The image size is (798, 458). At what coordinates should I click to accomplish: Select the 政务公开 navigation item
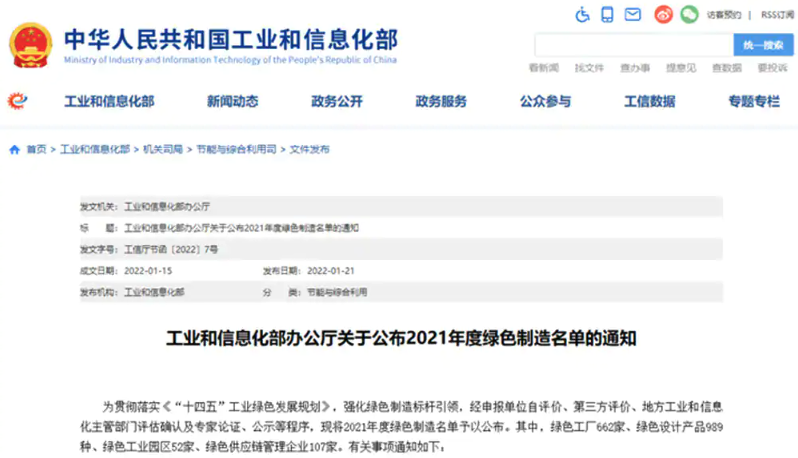coord(337,102)
